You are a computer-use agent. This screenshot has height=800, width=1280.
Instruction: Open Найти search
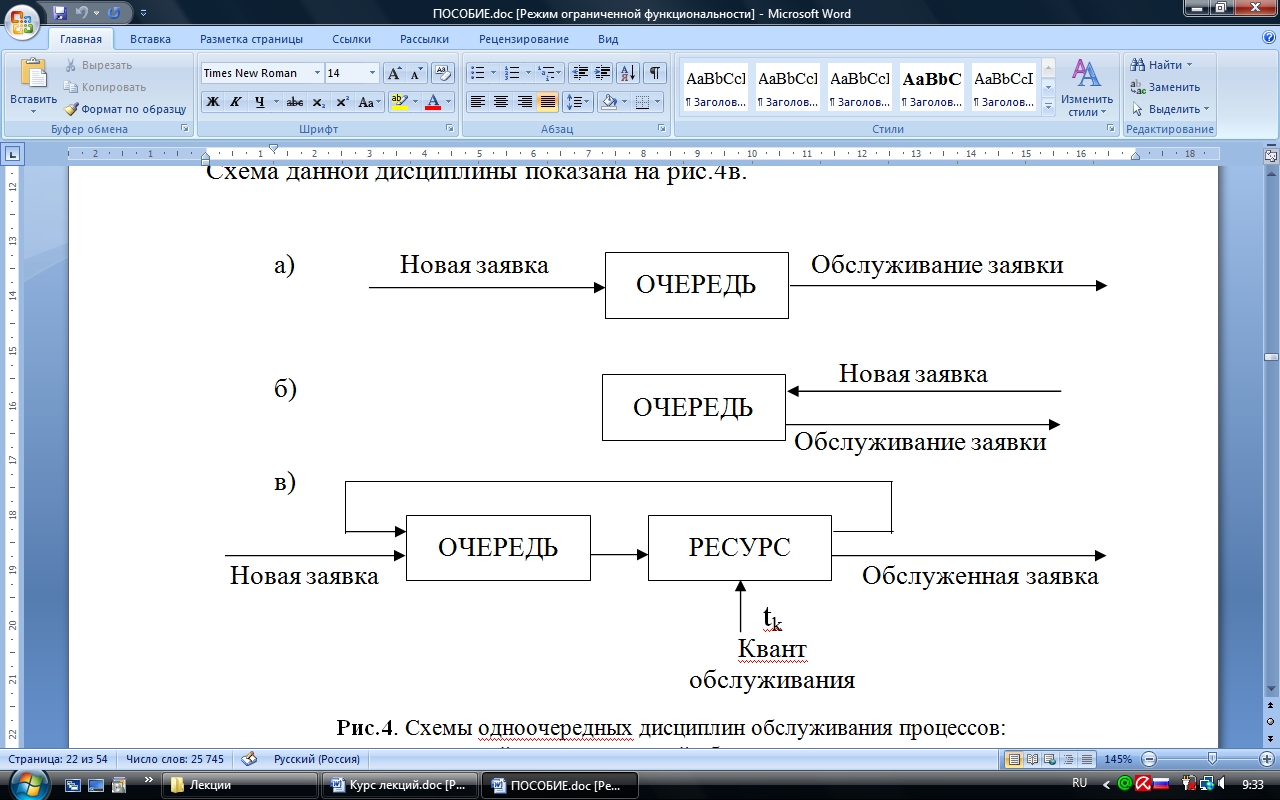[1162, 65]
